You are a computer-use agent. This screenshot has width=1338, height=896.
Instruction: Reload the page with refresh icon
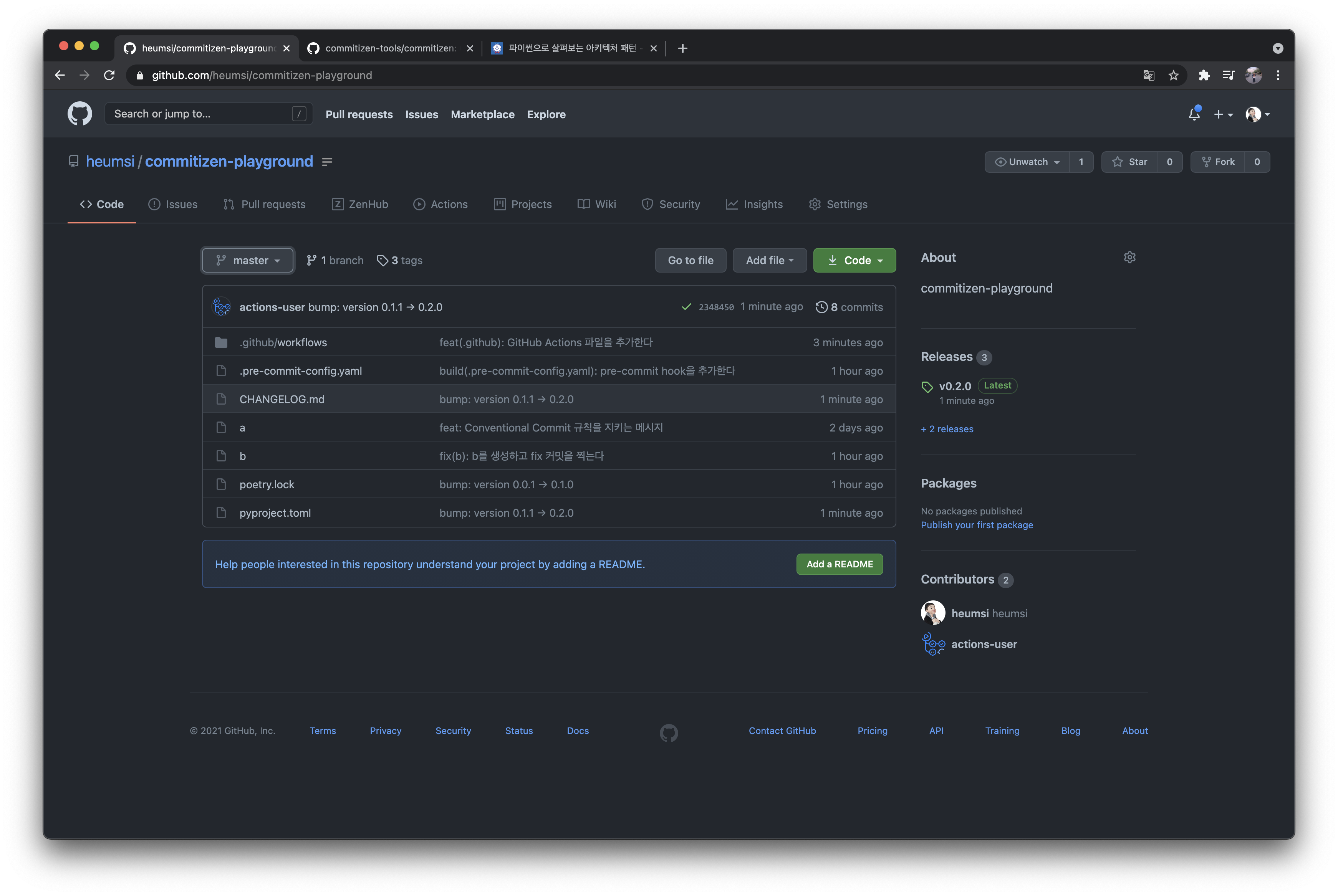point(109,75)
